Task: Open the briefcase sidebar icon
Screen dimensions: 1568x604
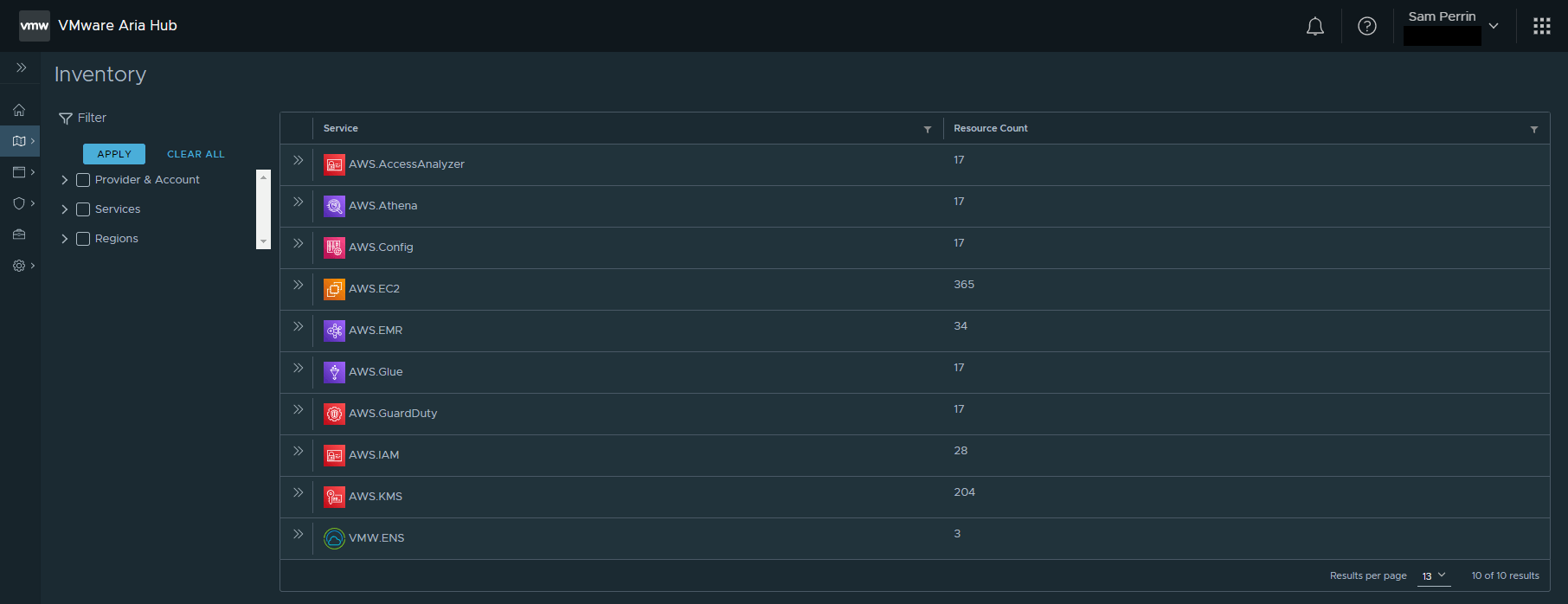Action: tap(19, 235)
